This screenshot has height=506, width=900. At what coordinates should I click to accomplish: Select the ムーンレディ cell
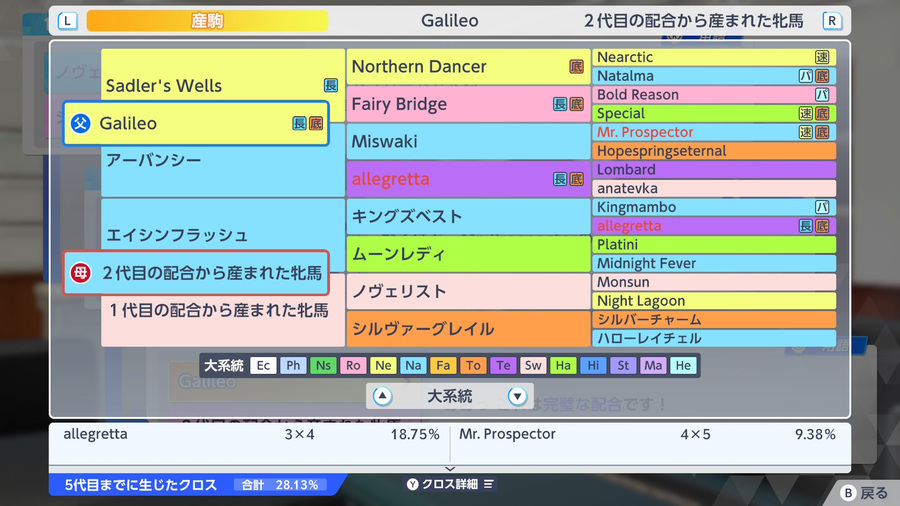[x=468, y=254]
